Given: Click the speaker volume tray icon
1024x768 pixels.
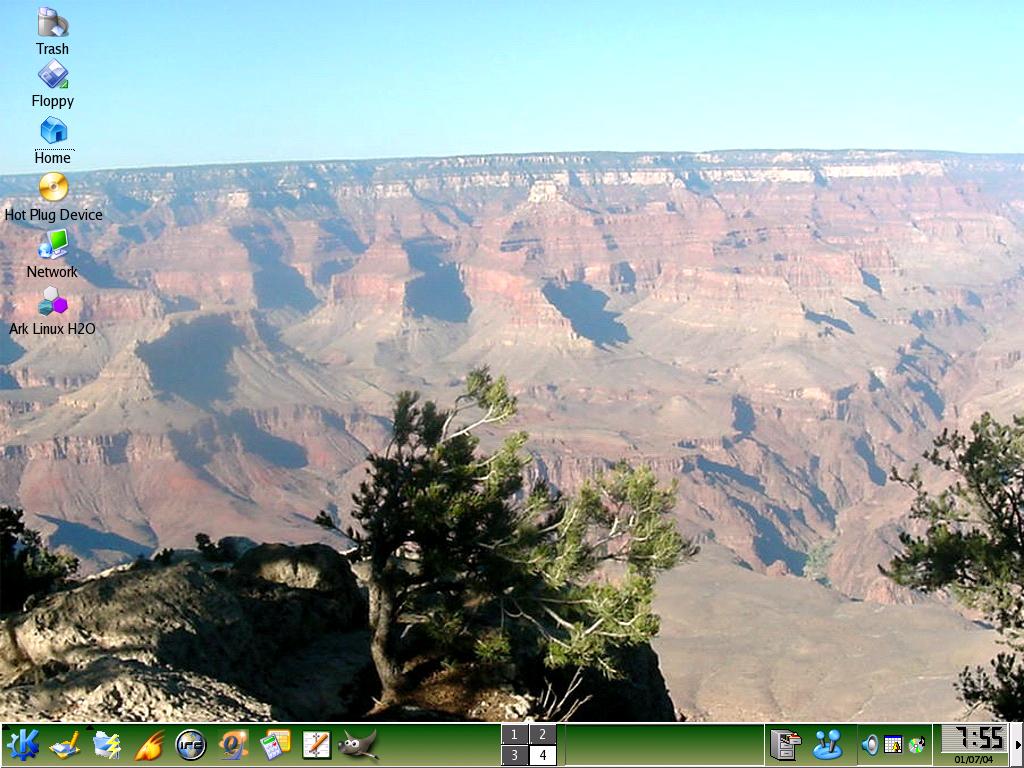Looking at the screenshot, I should click(870, 744).
